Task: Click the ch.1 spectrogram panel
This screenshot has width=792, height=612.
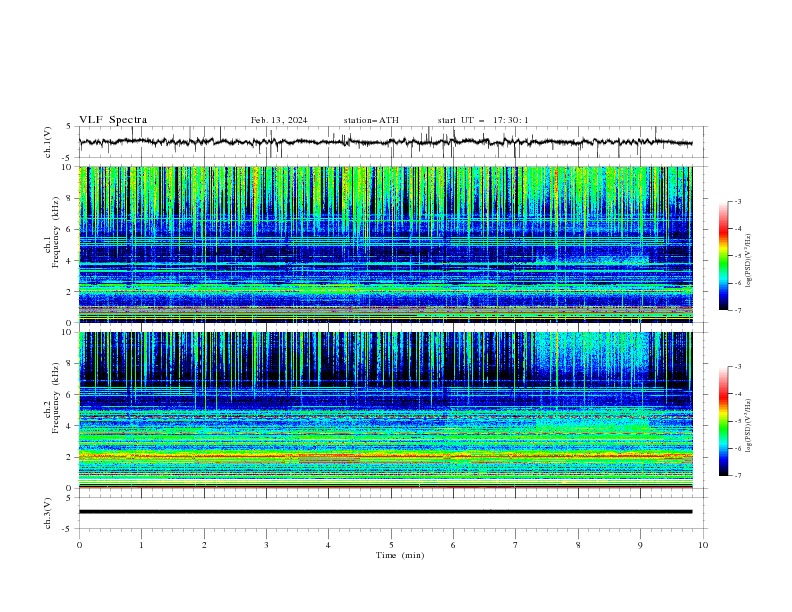Action: (x=386, y=244)
